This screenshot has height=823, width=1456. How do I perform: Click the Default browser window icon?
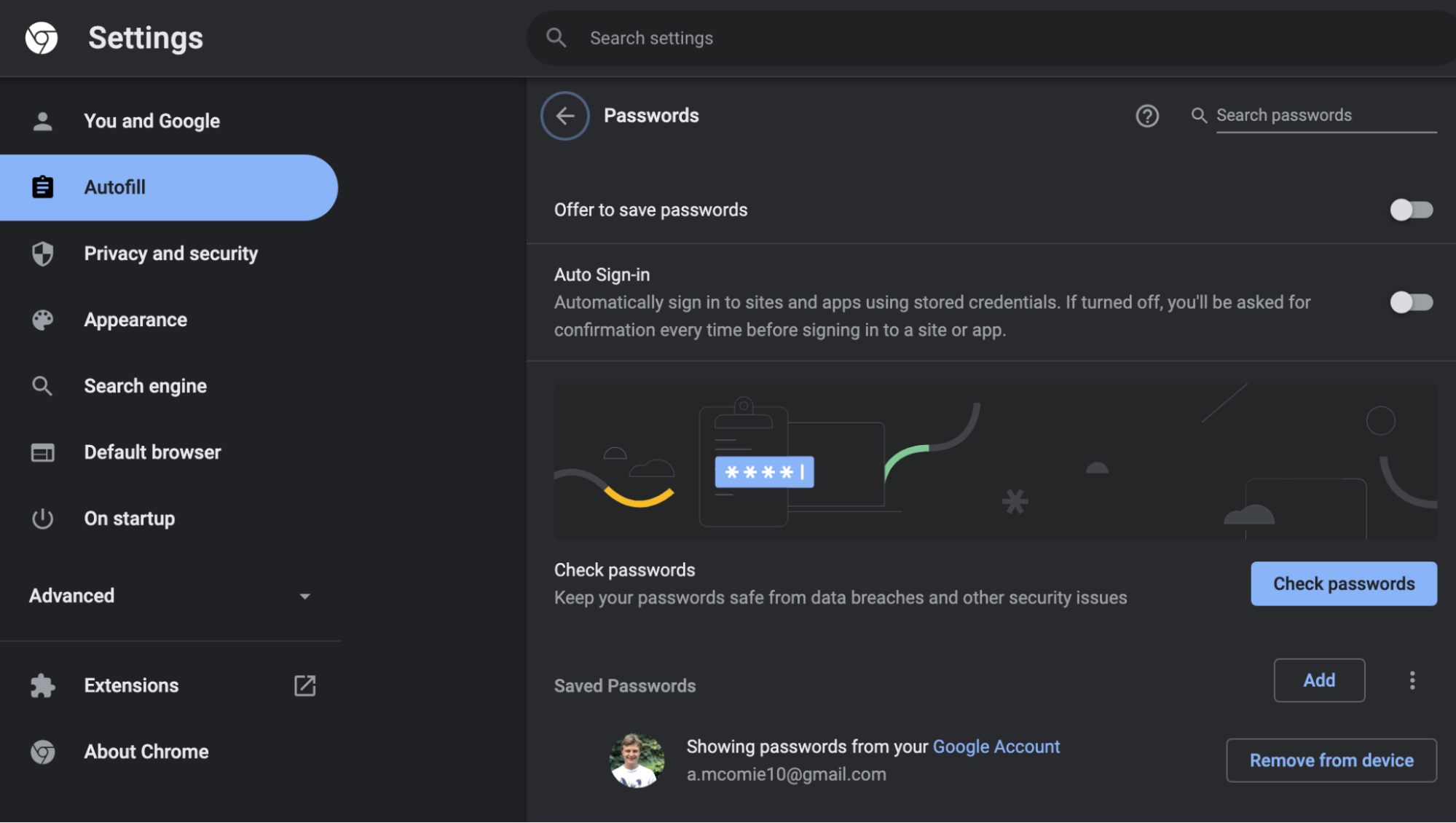tap(43, 452)
